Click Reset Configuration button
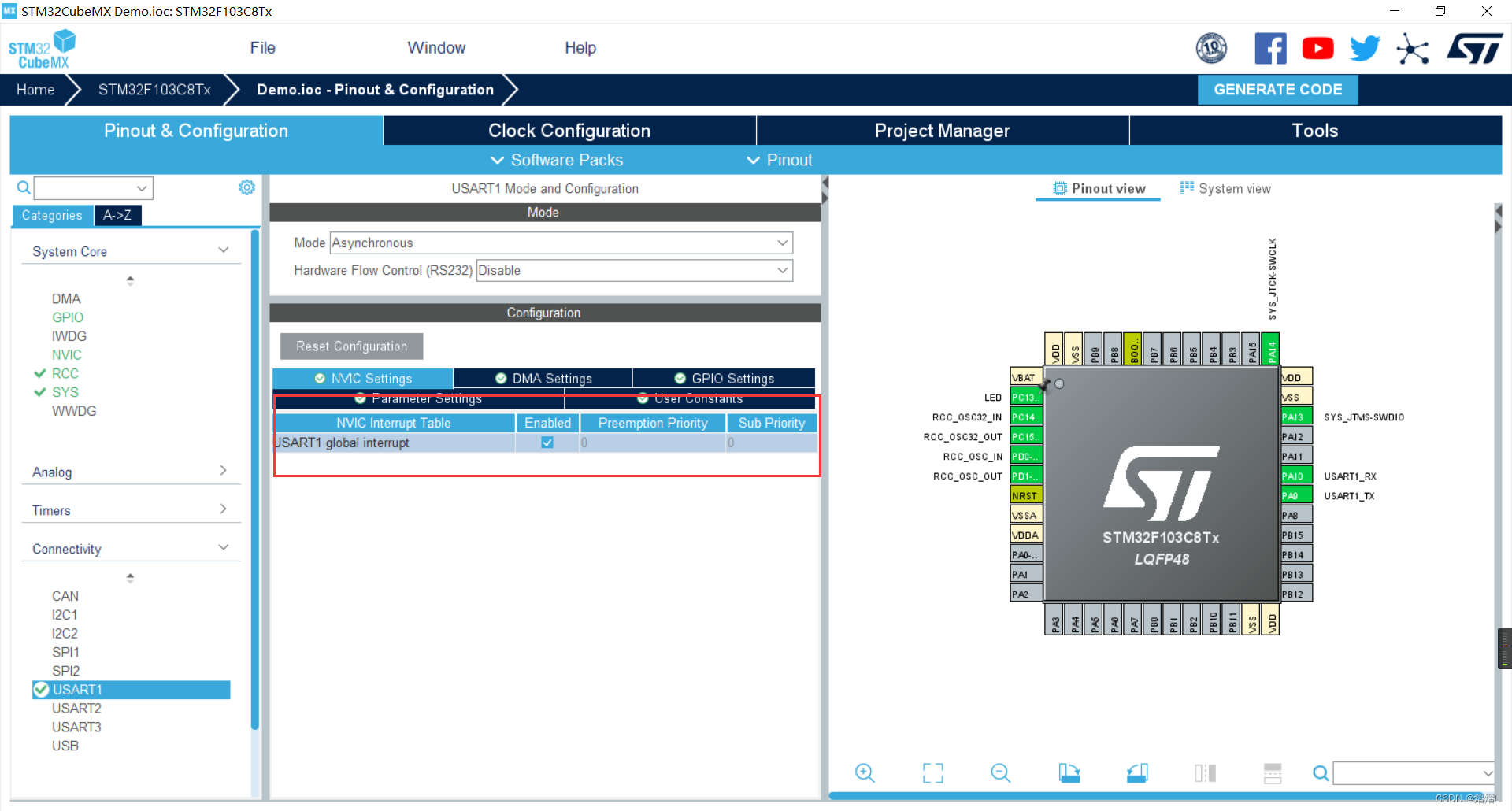 [x=351, y=346]
